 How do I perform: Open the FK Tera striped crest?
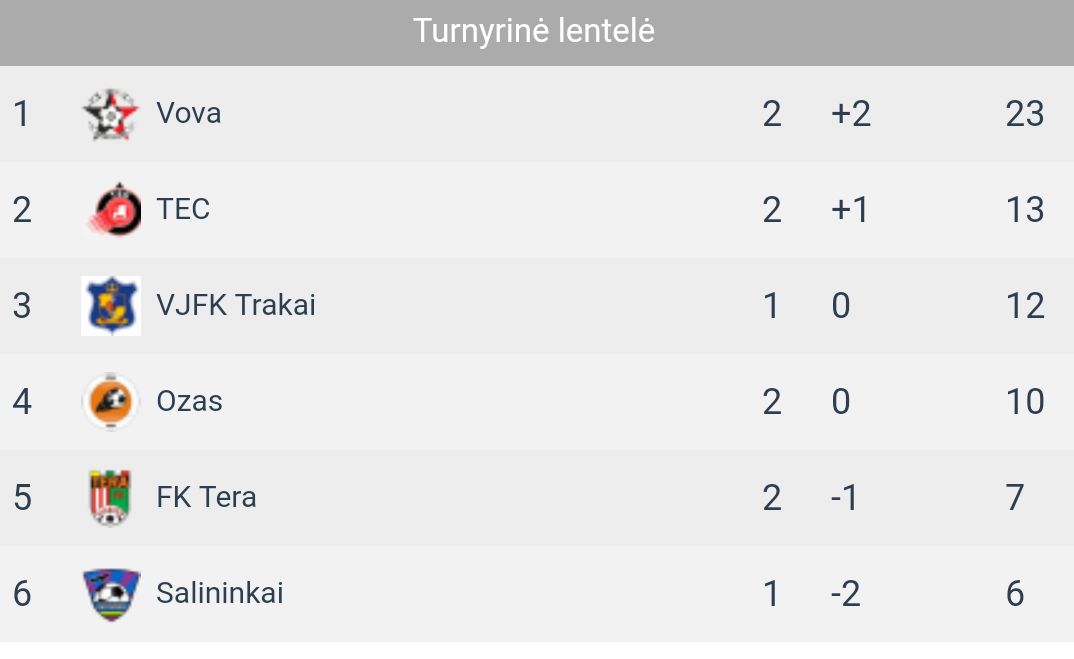[x=110, y=498]
